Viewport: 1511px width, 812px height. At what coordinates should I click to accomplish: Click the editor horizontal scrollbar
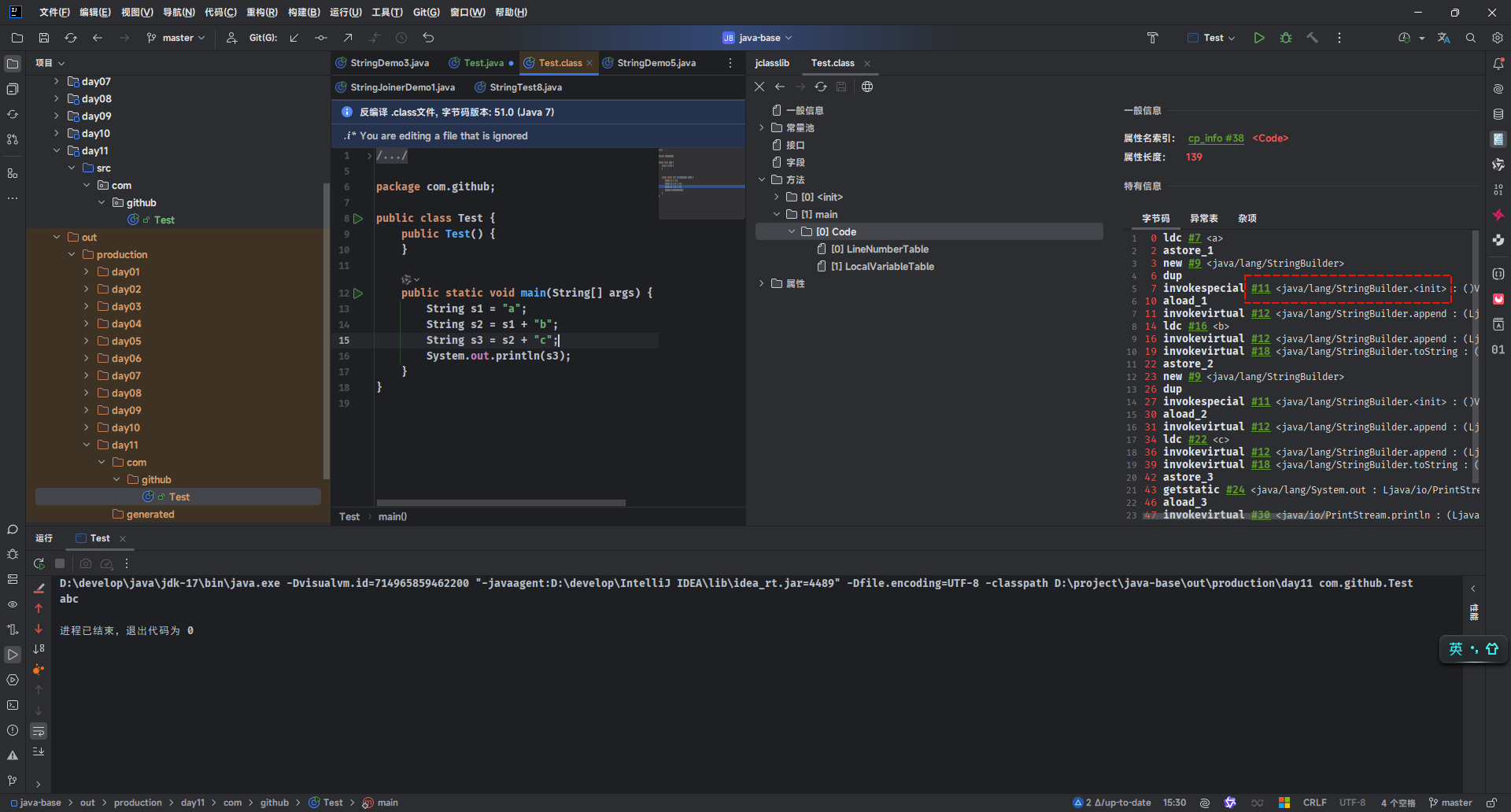coord(501,502)
